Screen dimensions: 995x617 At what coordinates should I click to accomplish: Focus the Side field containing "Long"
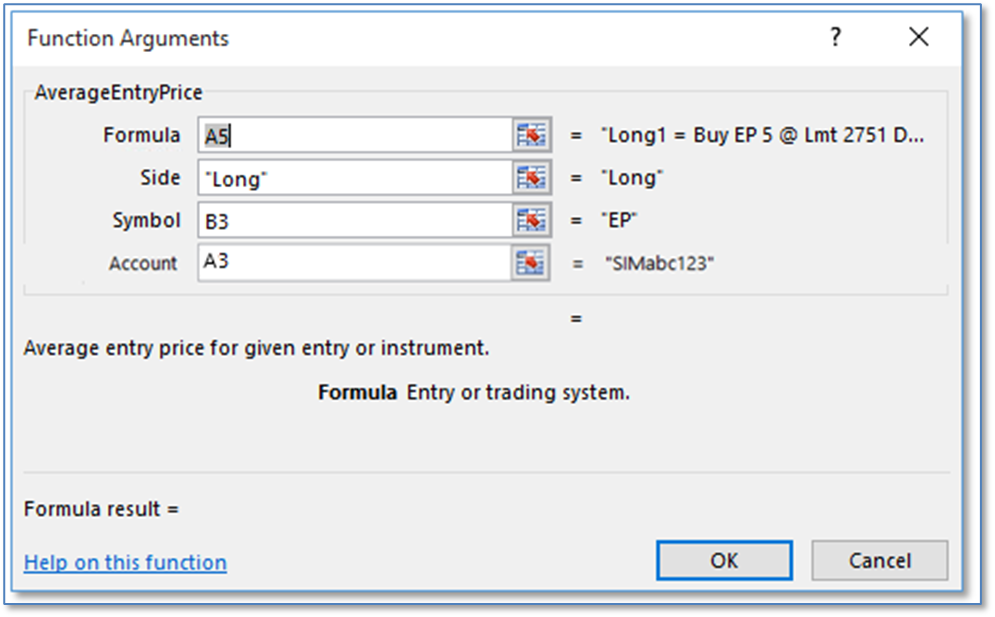pyautogui.click(x=355, y=178)
